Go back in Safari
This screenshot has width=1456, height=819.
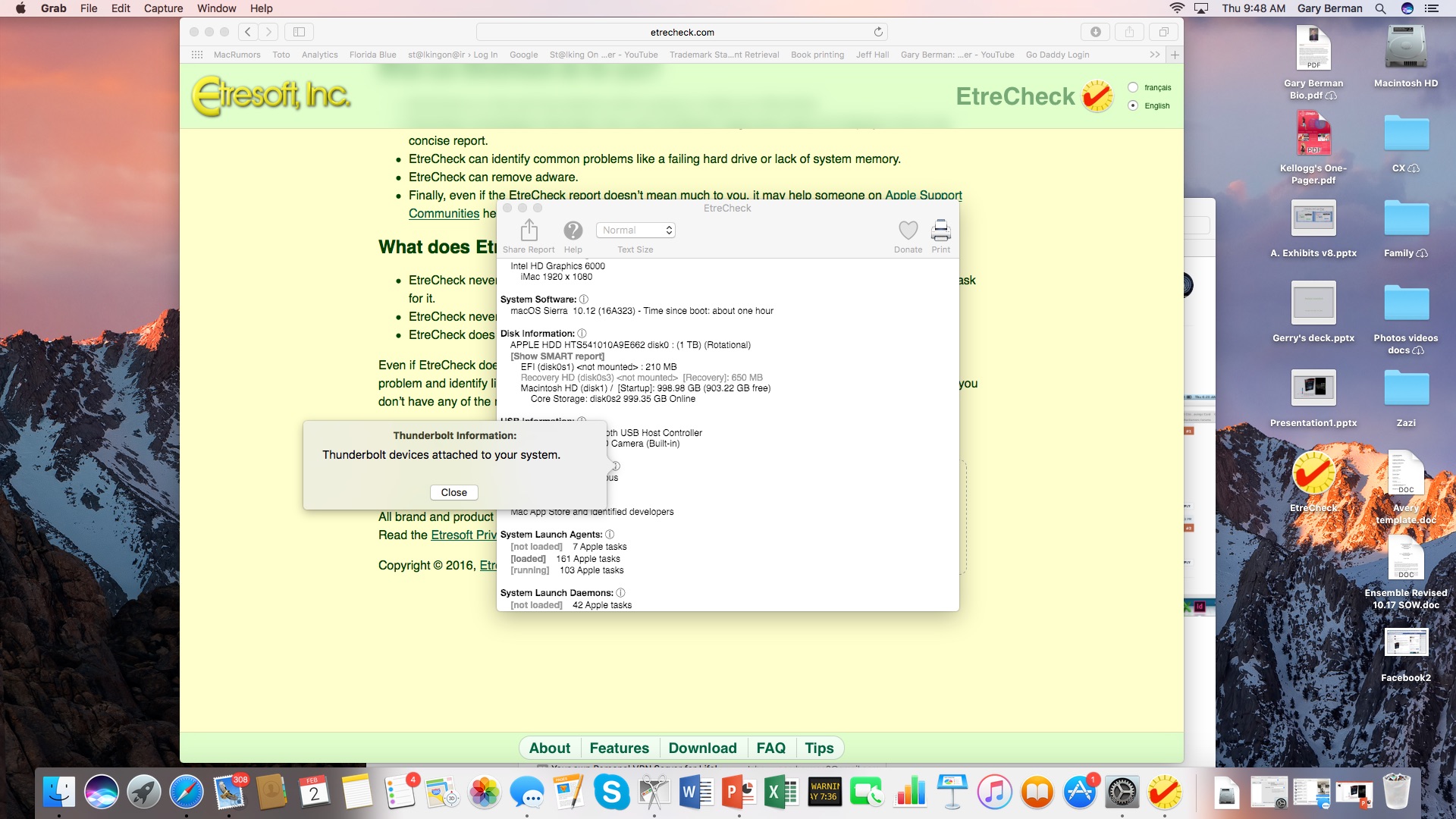point(248,32)
